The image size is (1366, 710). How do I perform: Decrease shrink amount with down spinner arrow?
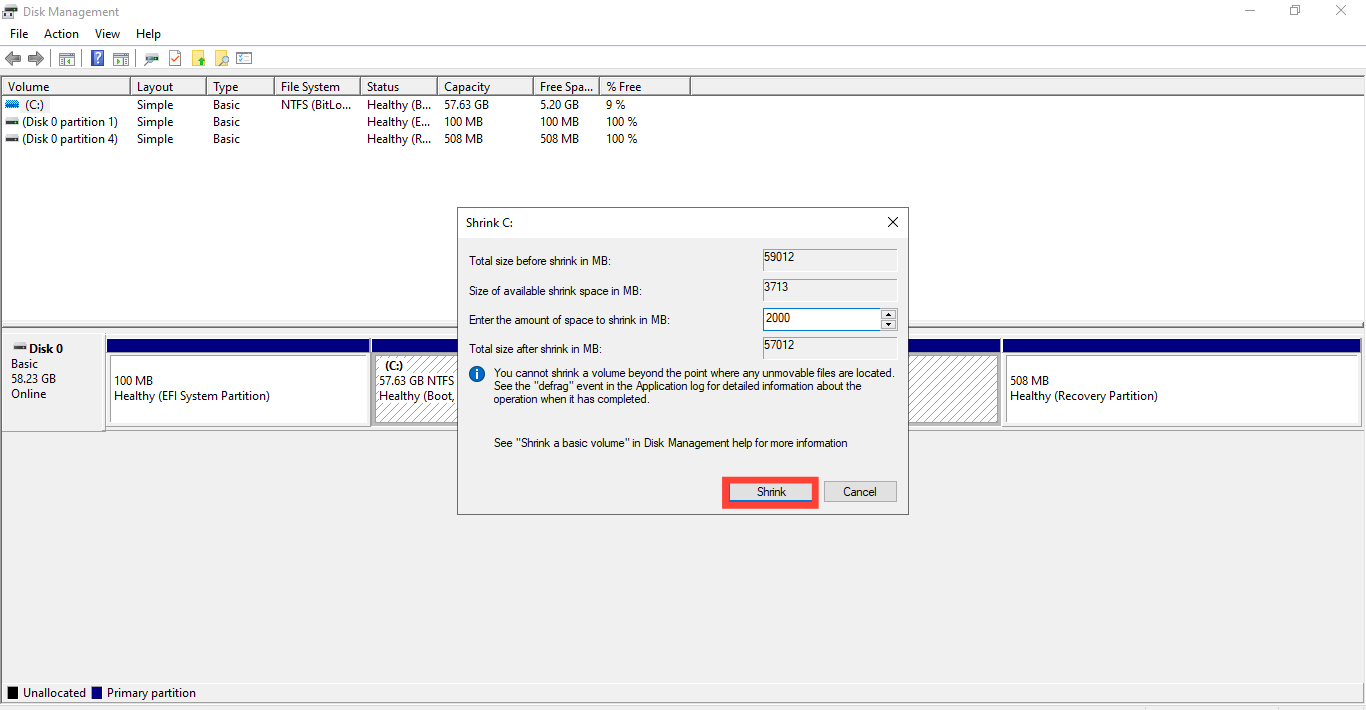coord(889,324)
